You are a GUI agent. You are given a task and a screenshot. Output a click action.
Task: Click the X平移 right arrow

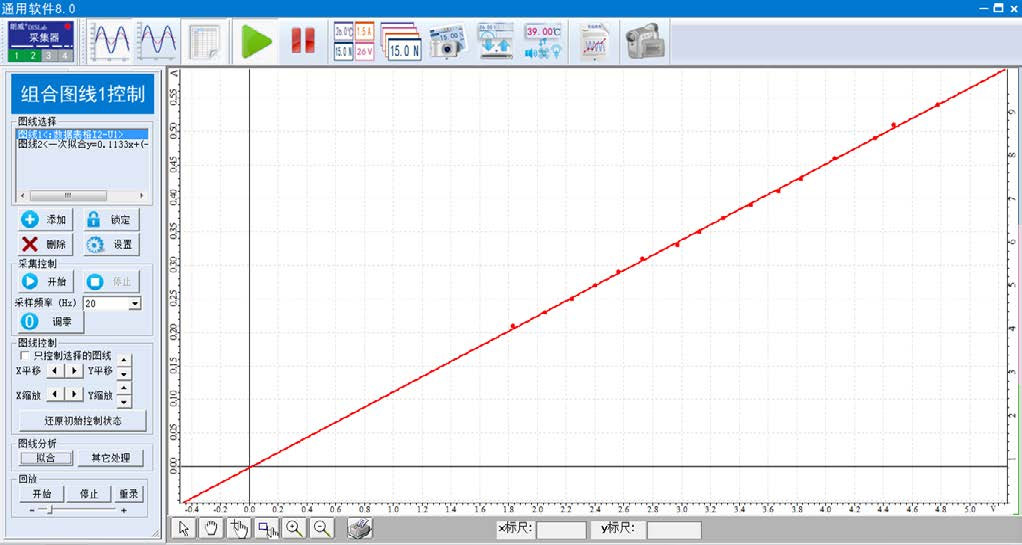pos(74,370)
